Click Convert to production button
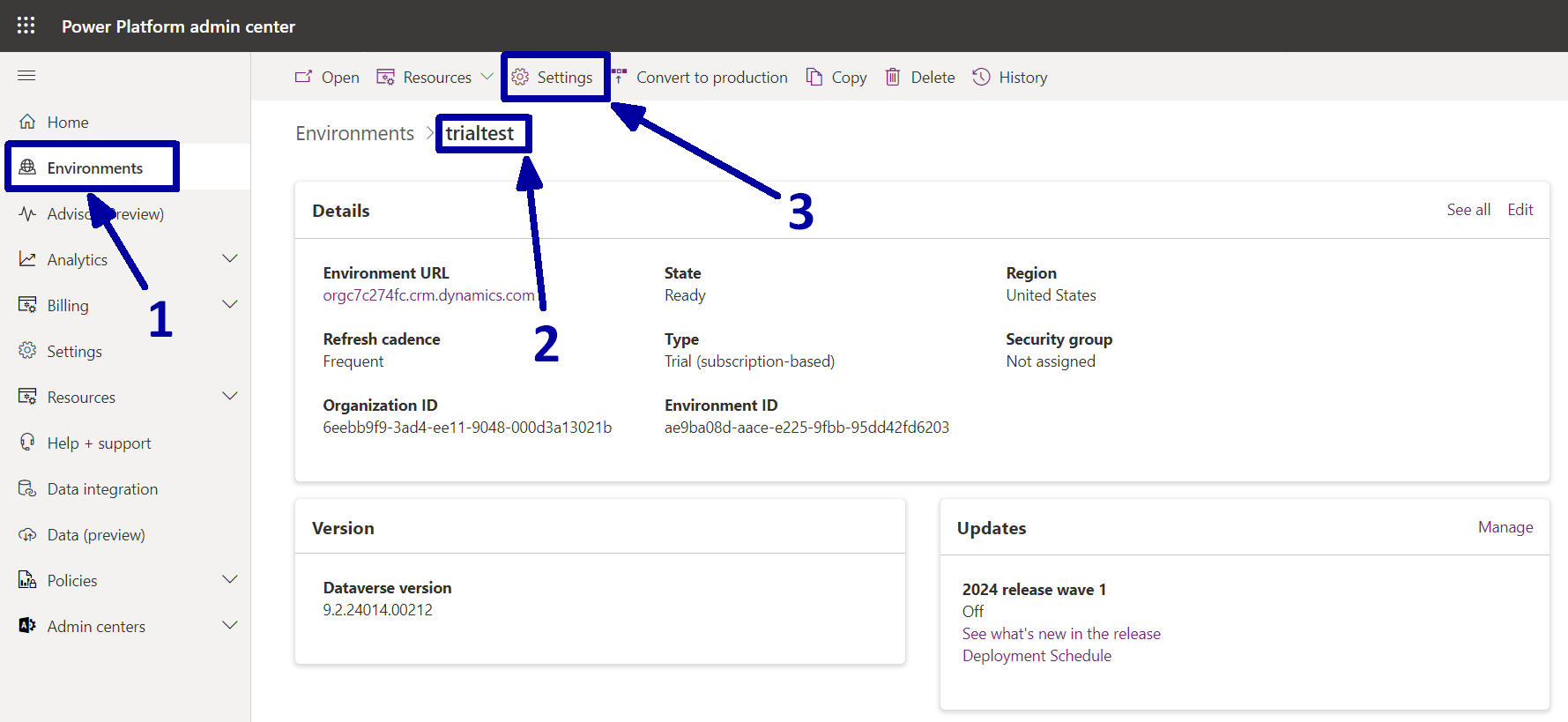 pyautogui.click(x=700, y=77)
